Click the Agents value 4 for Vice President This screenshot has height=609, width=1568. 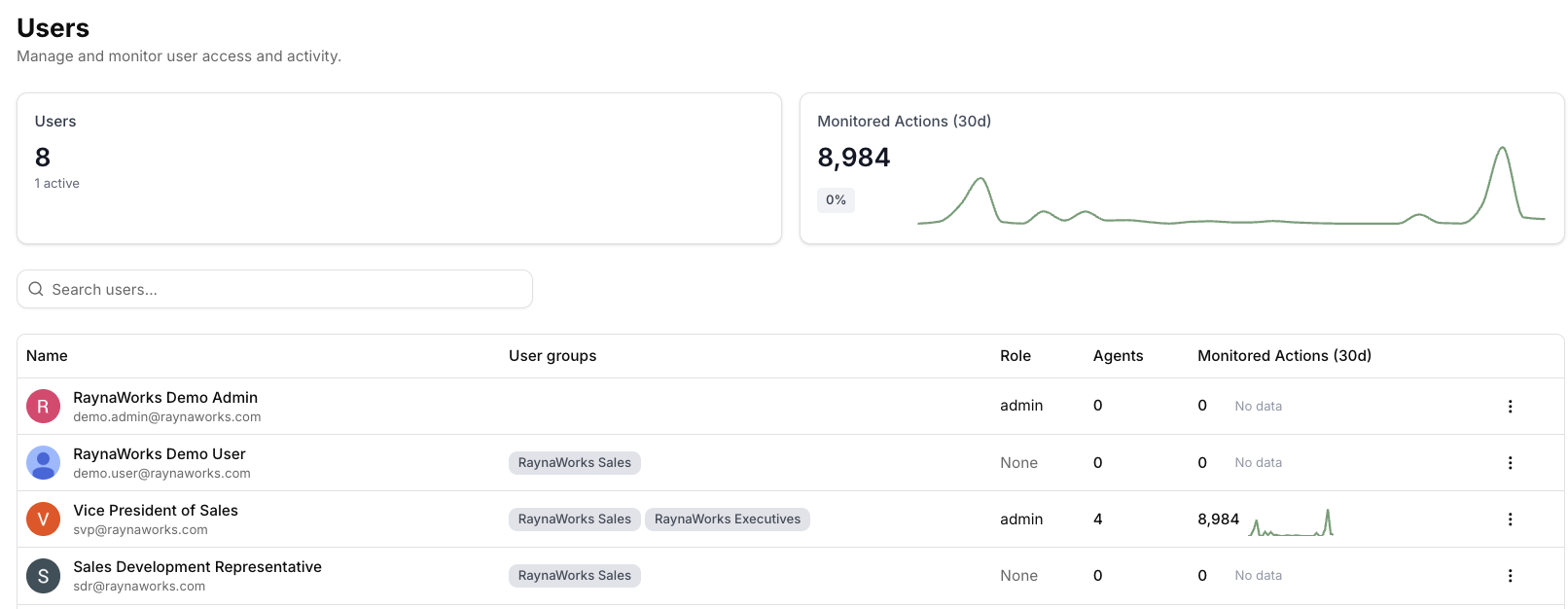[1098, 519]
